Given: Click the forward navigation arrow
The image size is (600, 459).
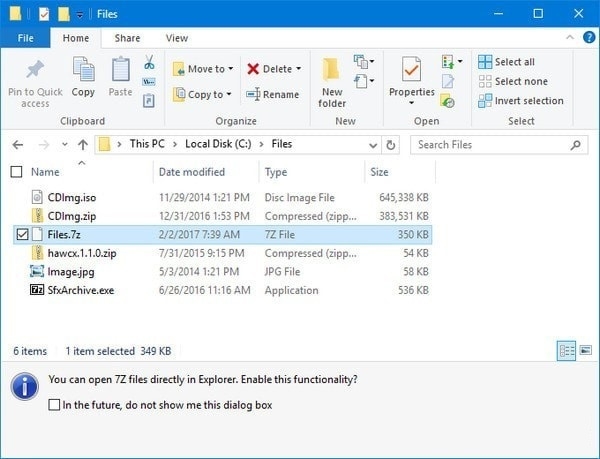Looking at the screenshot, I should (44, 145).
